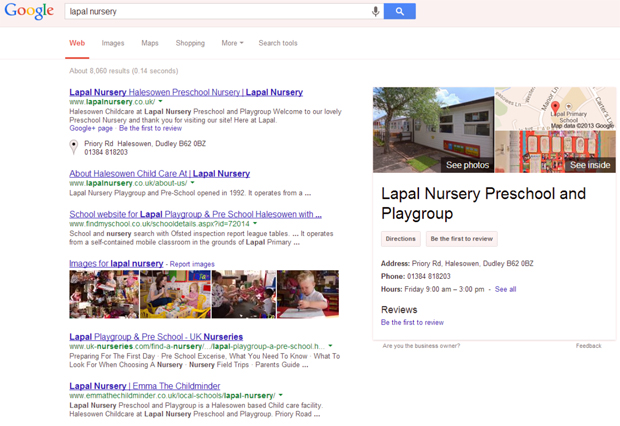This screenshot has width=620, height=426.
Task: Click Lapal Nursery Preschool and Playgroup heading
Action: [483, 203]
